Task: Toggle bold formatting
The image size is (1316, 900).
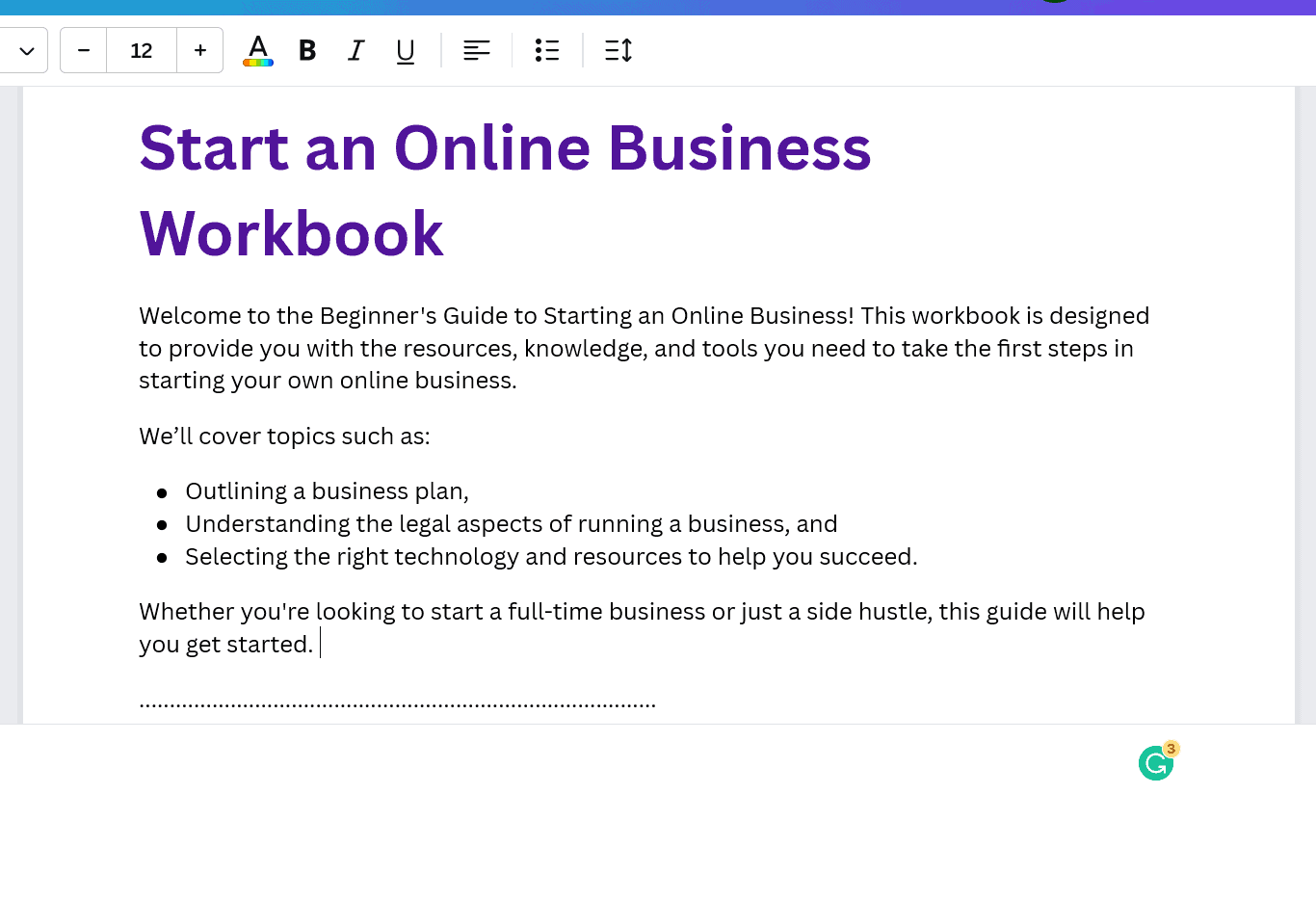Action: (307, 50)
